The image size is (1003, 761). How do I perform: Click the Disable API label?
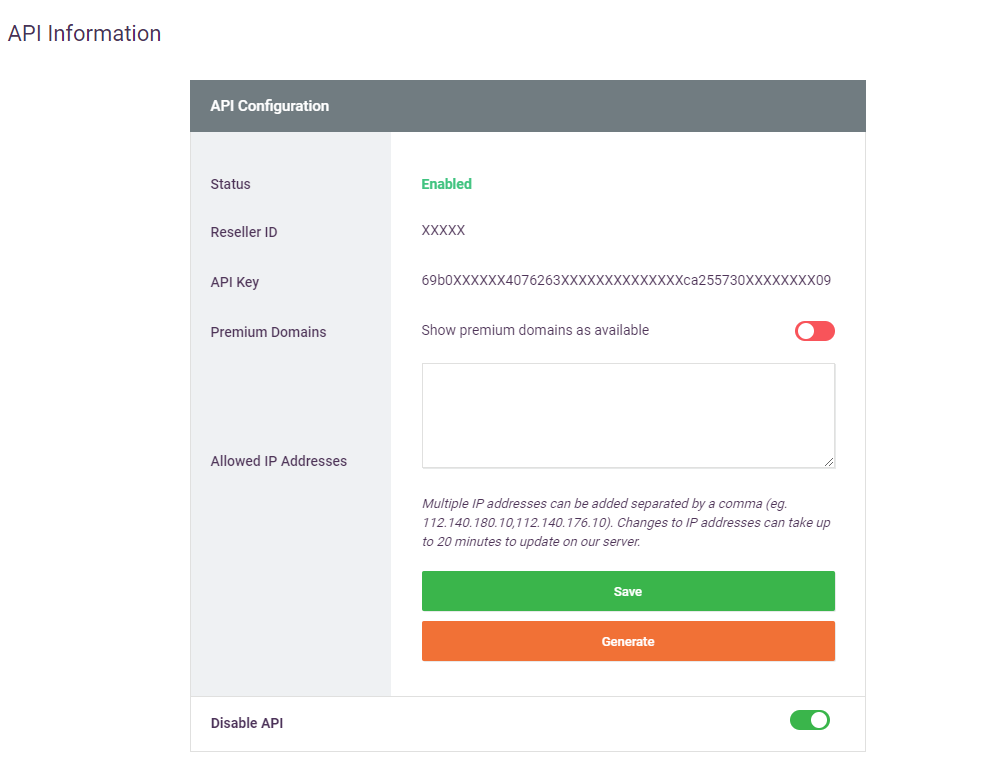tap(246, 723)
